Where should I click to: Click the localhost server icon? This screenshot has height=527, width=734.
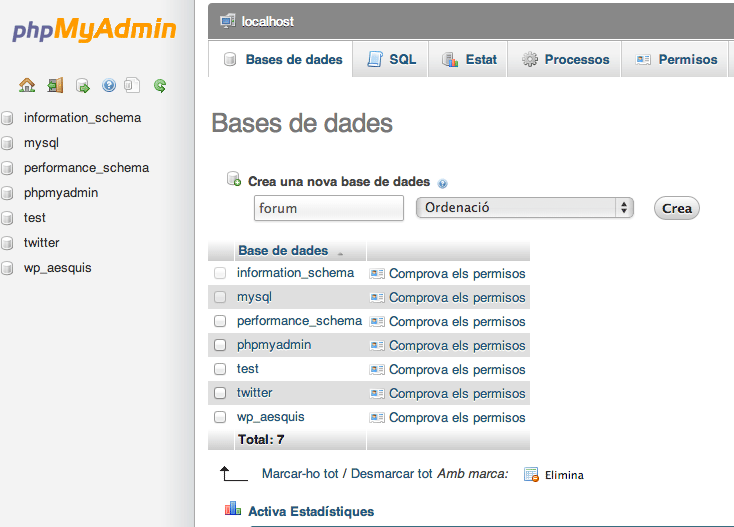[x=228, y=21]
